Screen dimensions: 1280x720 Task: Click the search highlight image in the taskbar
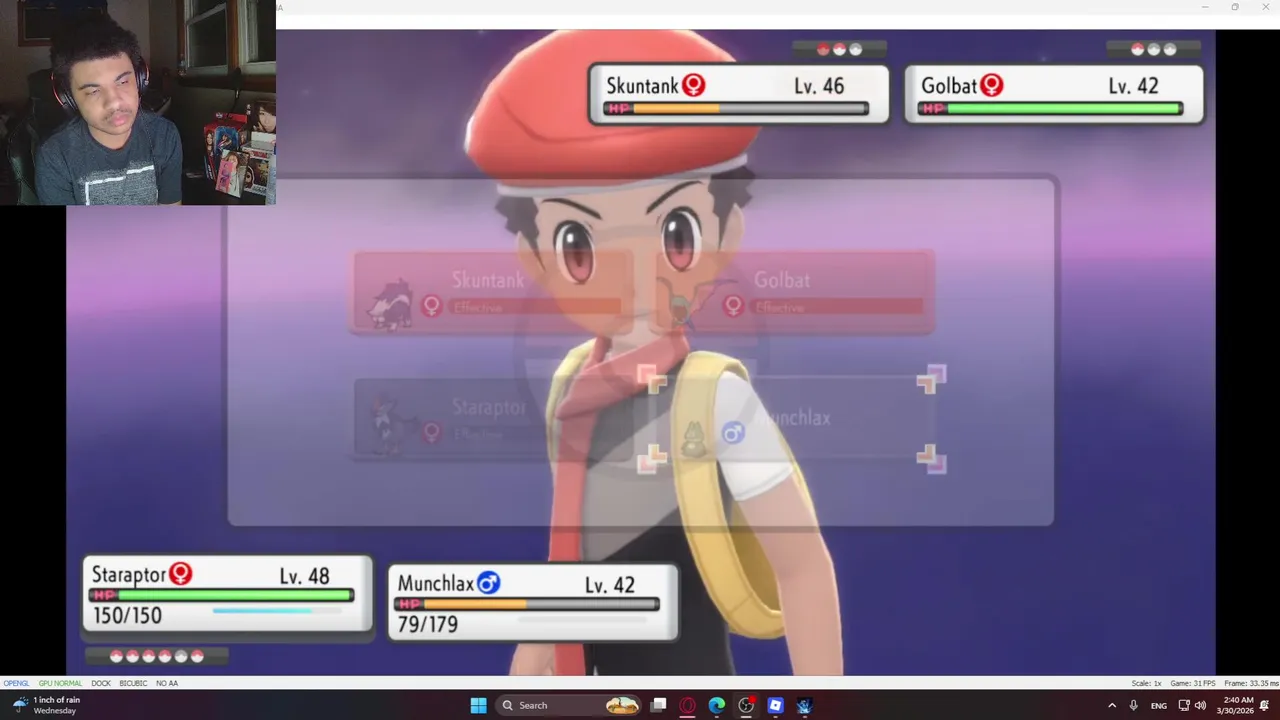[x=622, y=705]
